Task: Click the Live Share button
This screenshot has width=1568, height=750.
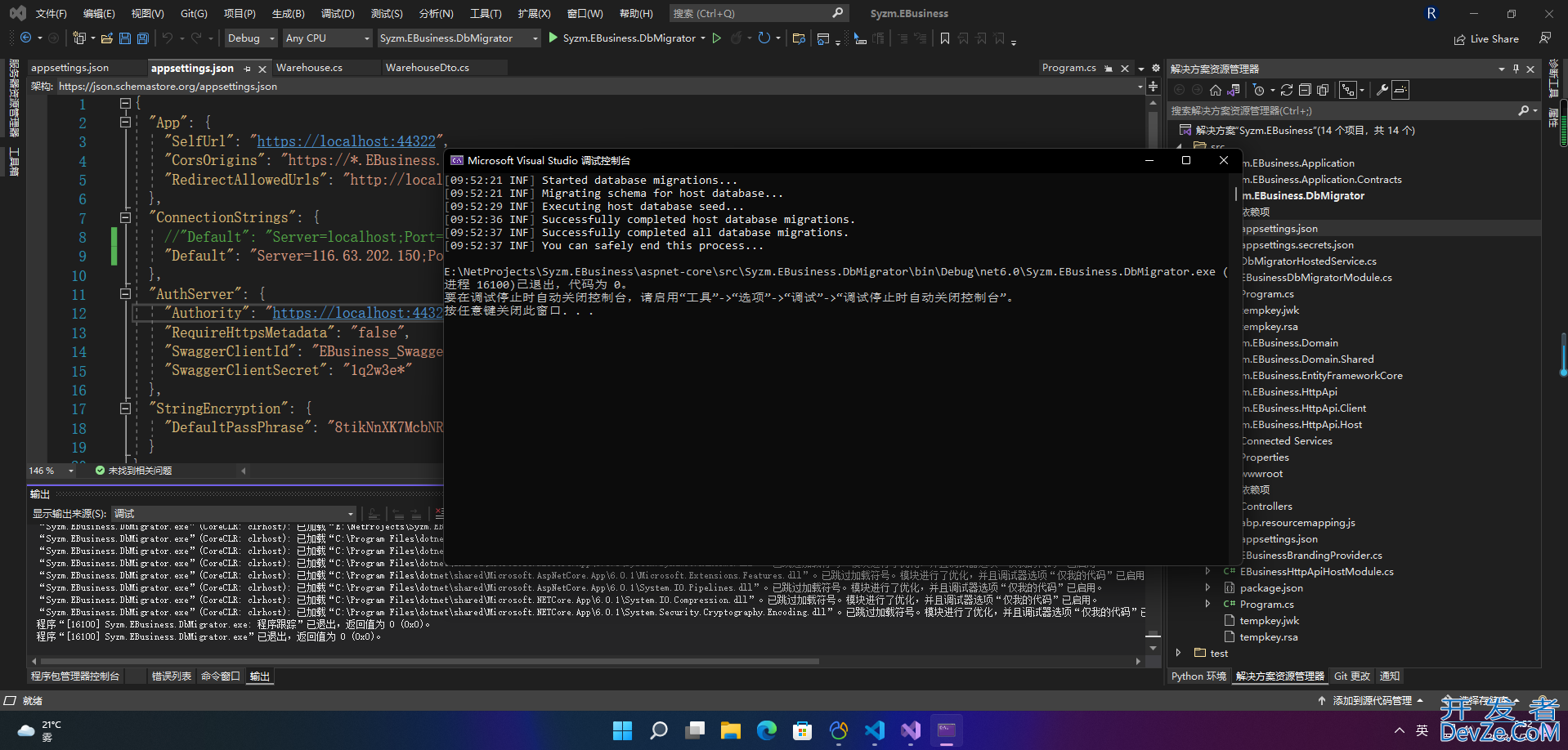Action: click(1486, 38)
